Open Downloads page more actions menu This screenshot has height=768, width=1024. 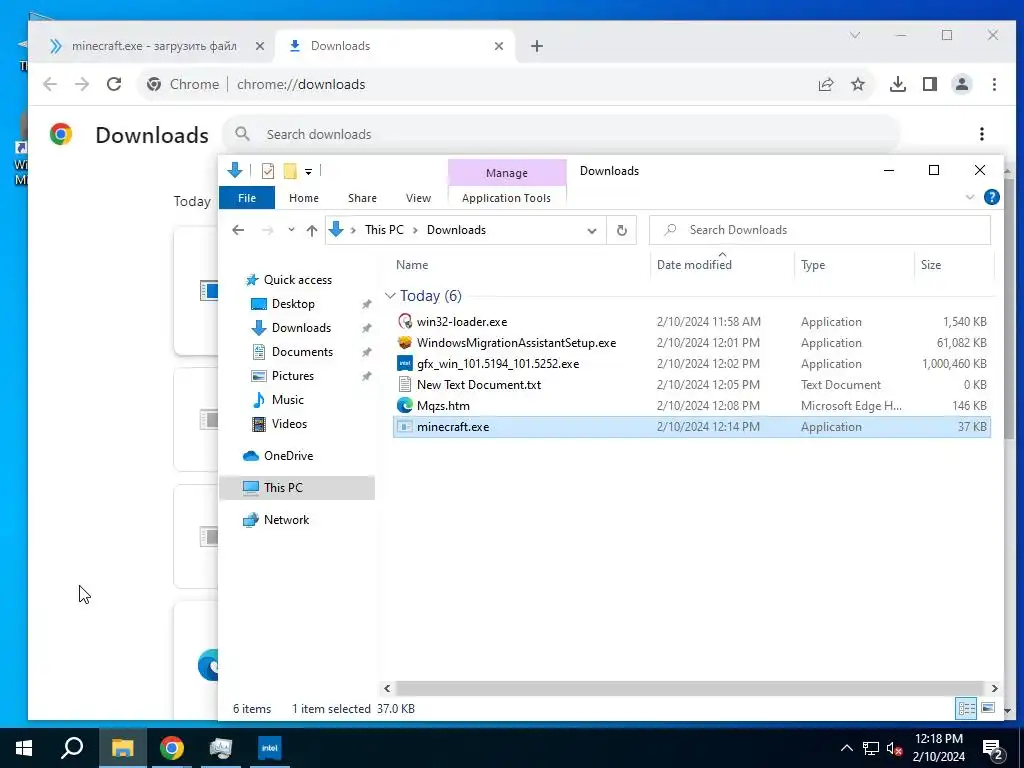pyautogui.click(x=982, y=134)
